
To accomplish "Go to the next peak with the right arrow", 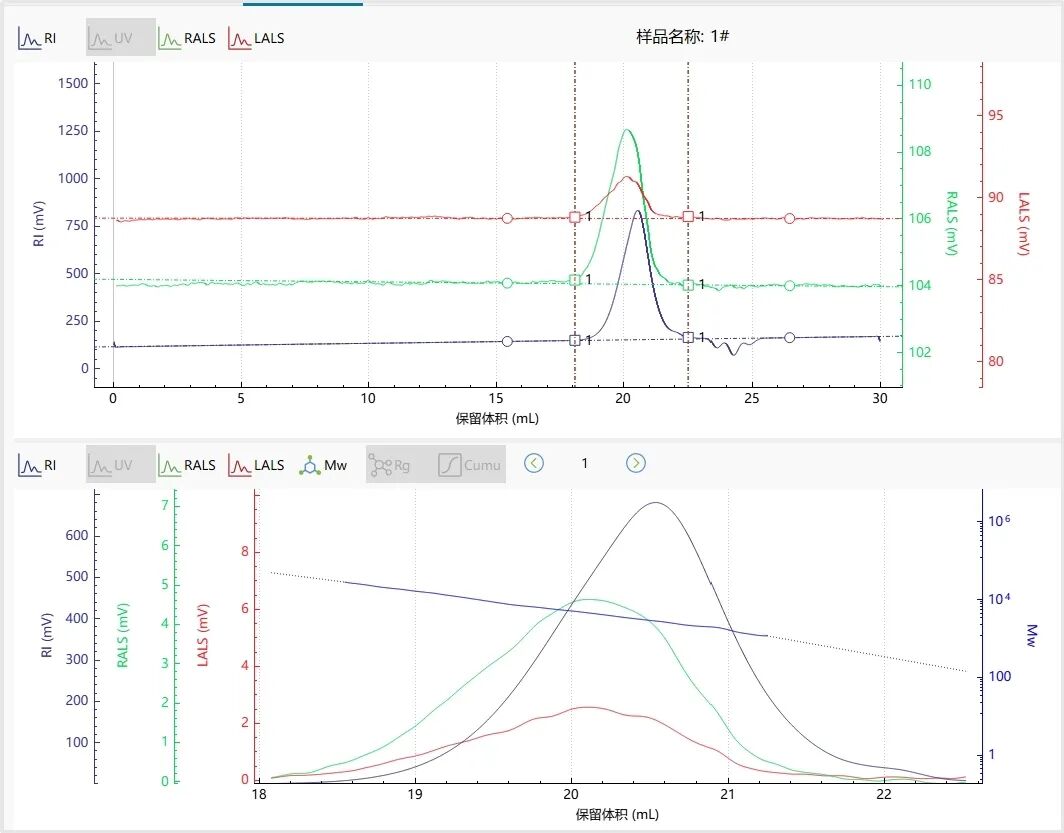I will click(636, 463).
